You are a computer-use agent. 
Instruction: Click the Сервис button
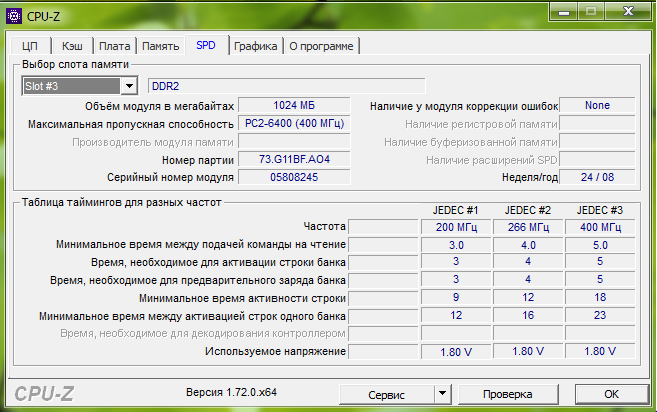(387, 394)
